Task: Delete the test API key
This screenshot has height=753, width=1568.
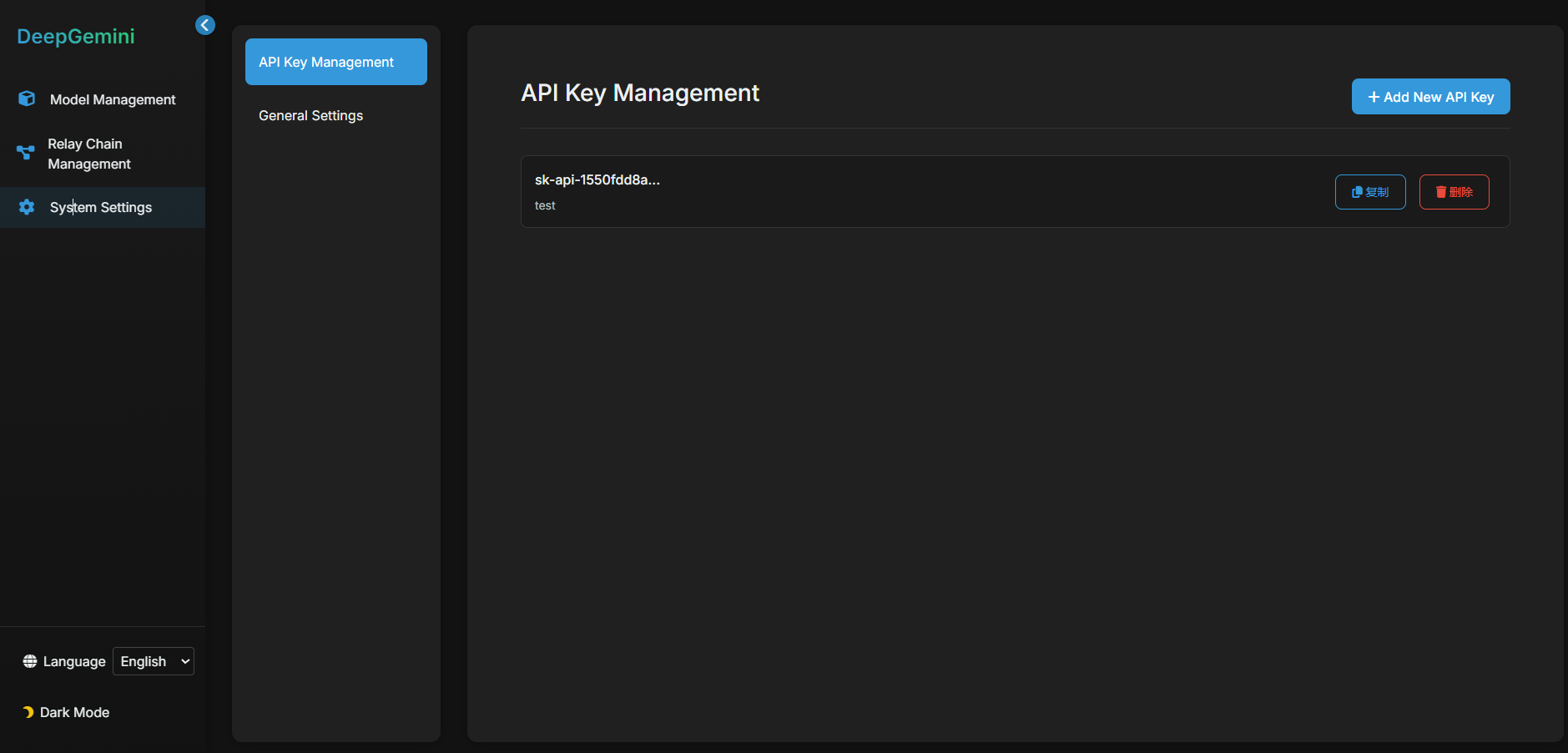Action: [1454, 192]
